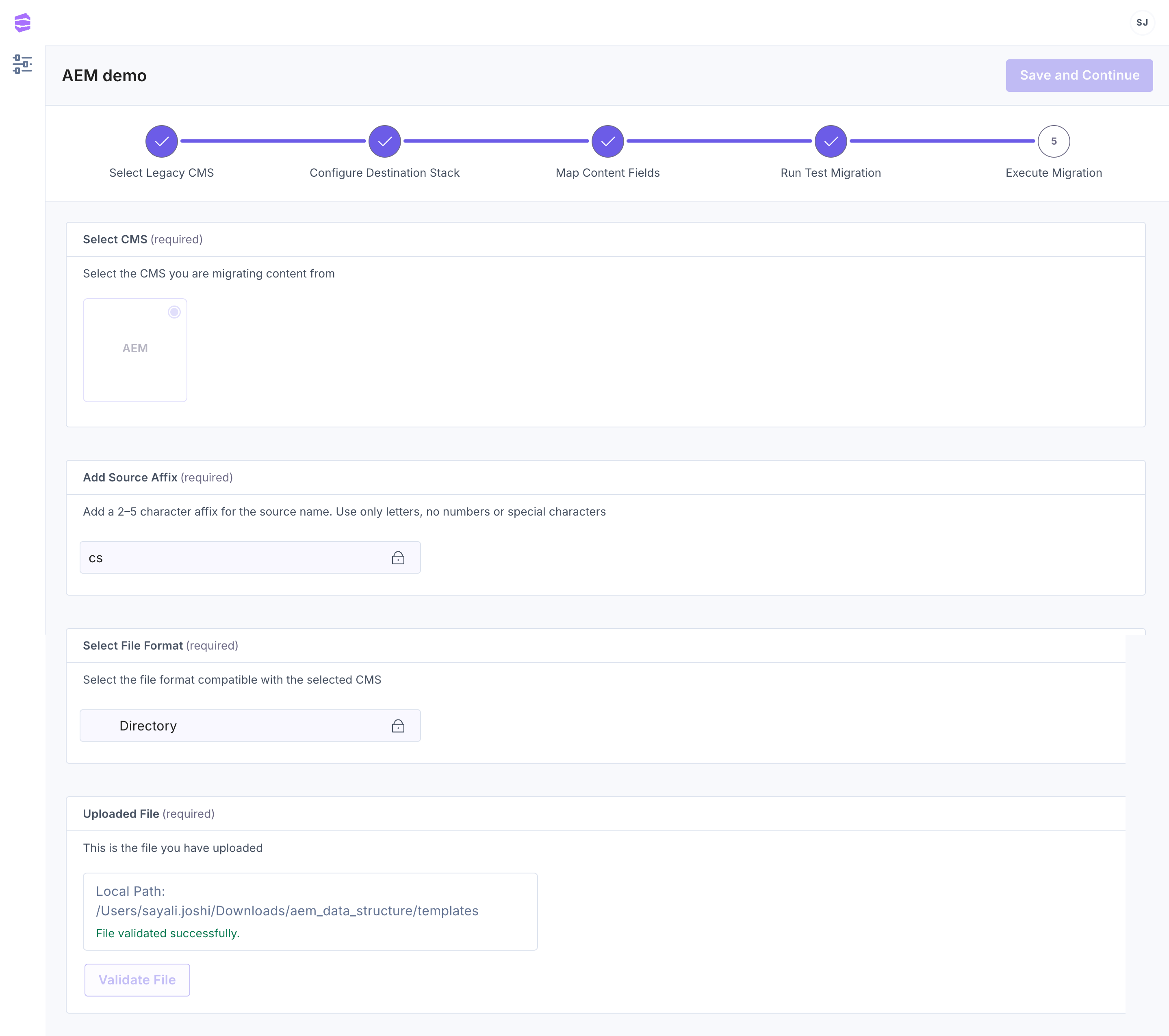Click the Contentstack logo icon
This screenshot has width=1169, height=1036.
[x=22, y=23]
